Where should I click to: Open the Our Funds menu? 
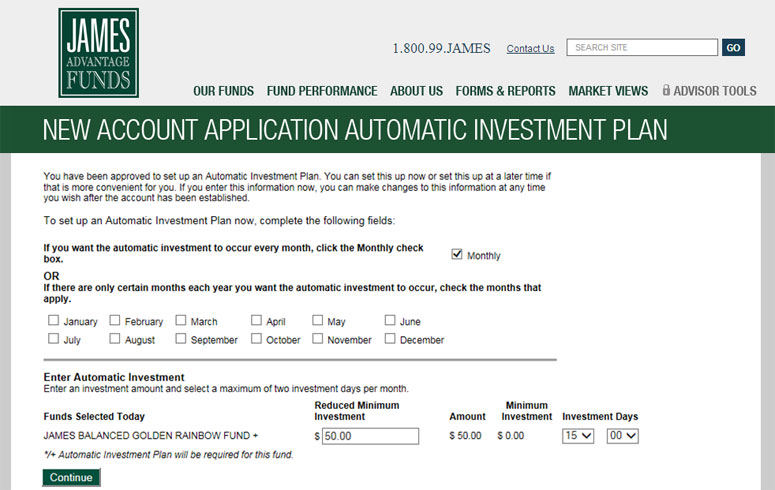point(223,91)
